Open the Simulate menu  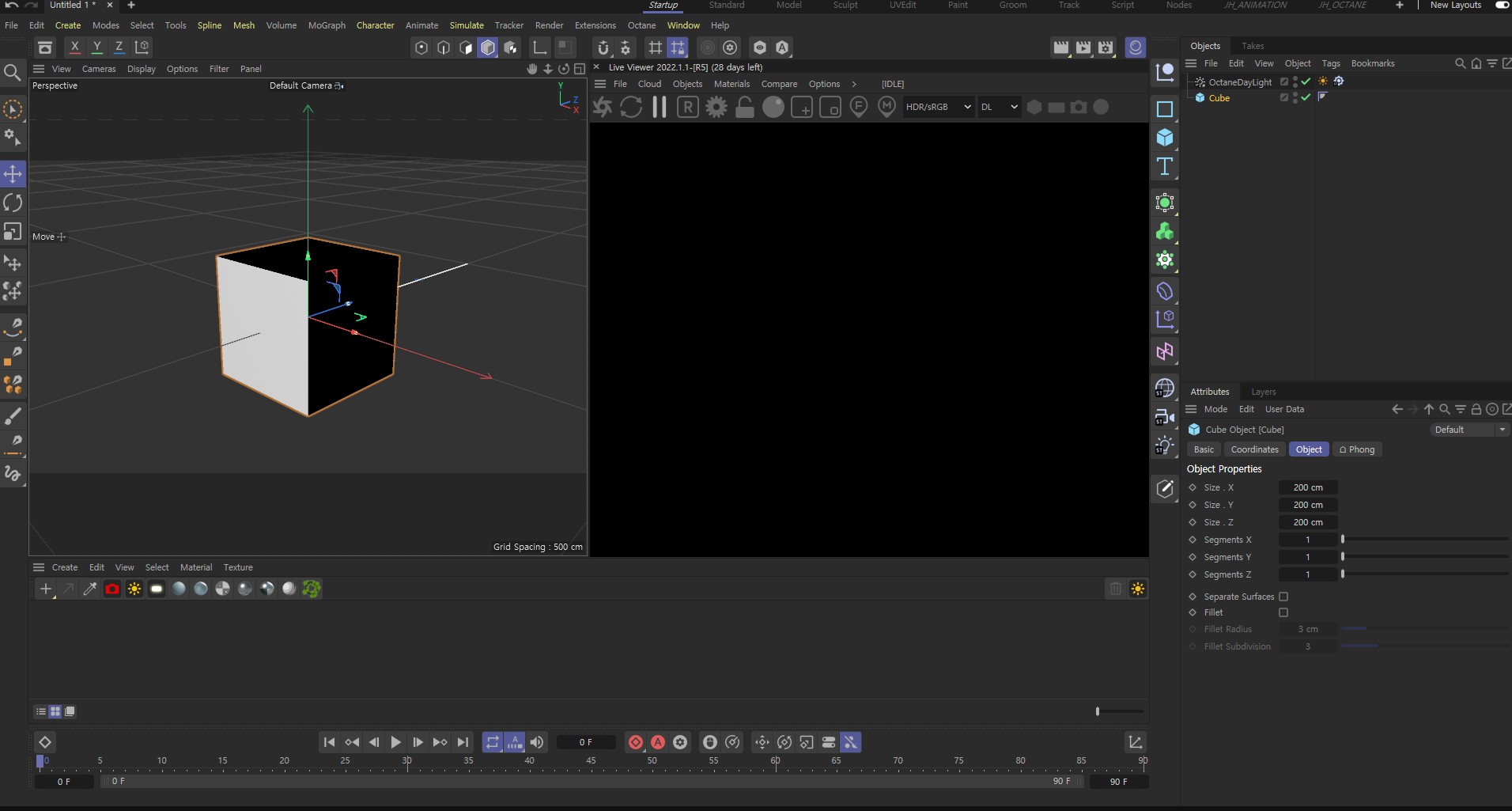pos(467,25)
